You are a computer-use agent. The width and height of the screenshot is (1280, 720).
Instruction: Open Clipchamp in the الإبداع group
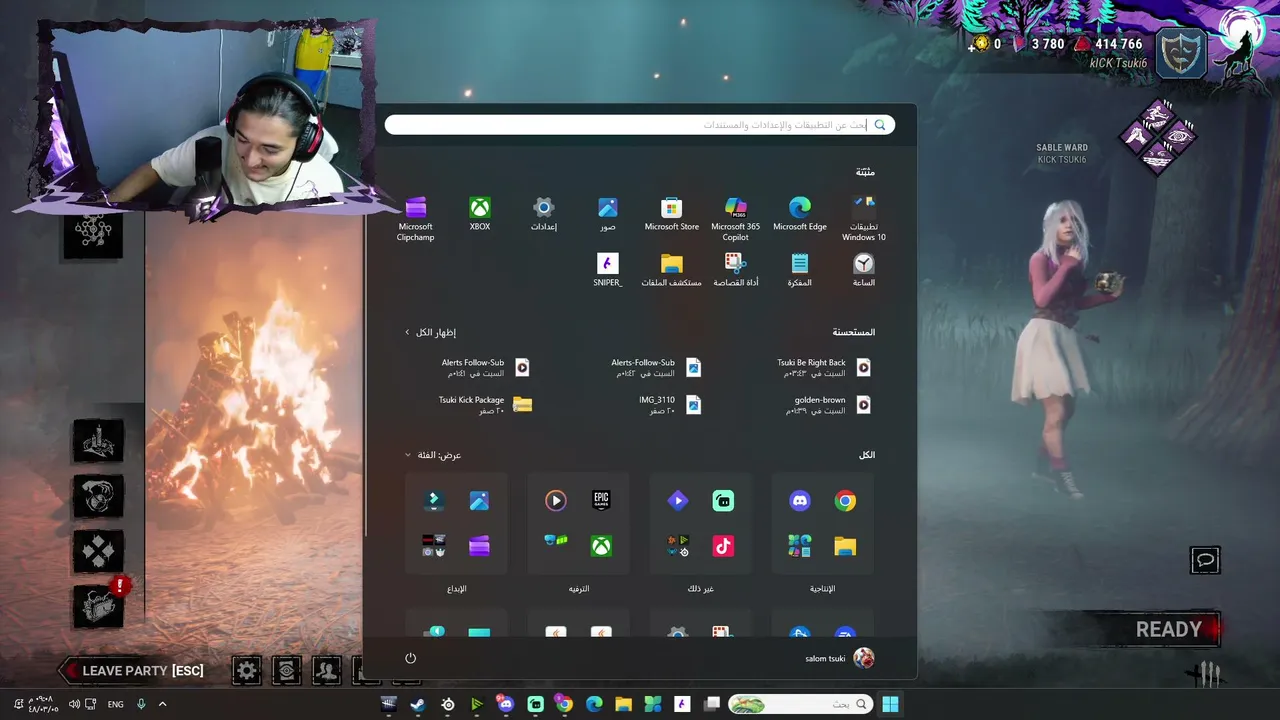pos(479,546)
